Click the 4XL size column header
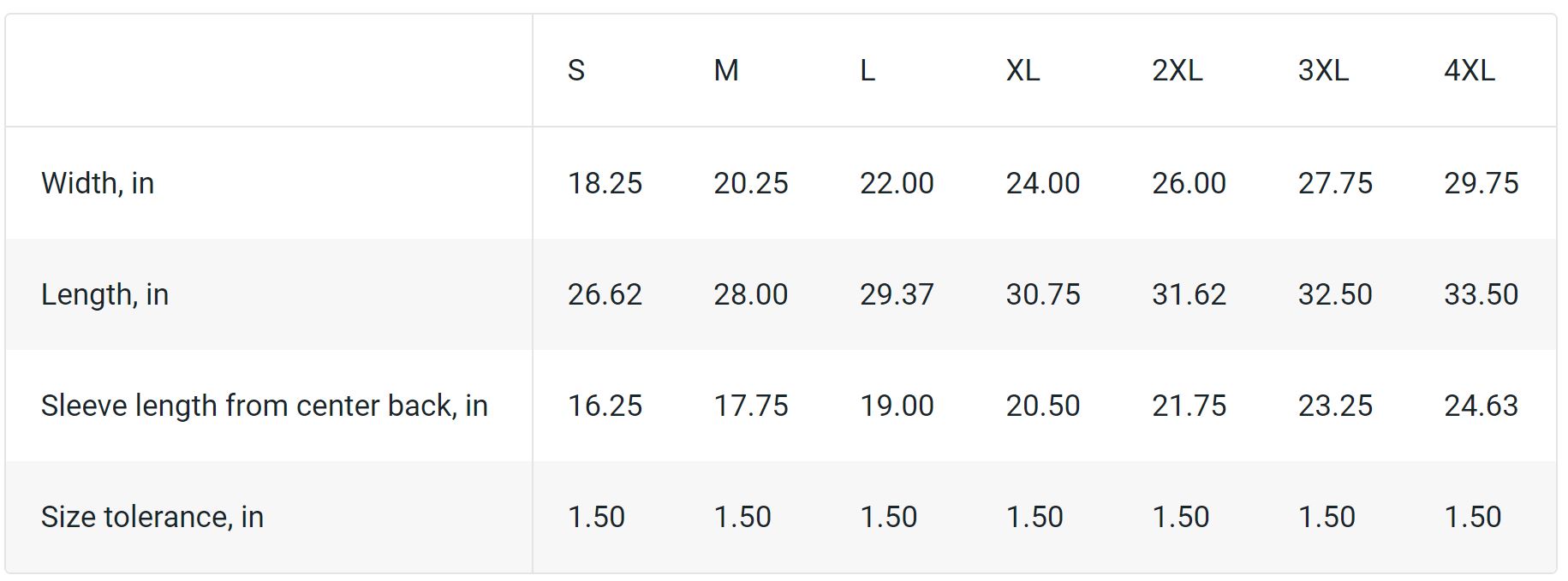The image size is (1568, 581). point(1469,70)
